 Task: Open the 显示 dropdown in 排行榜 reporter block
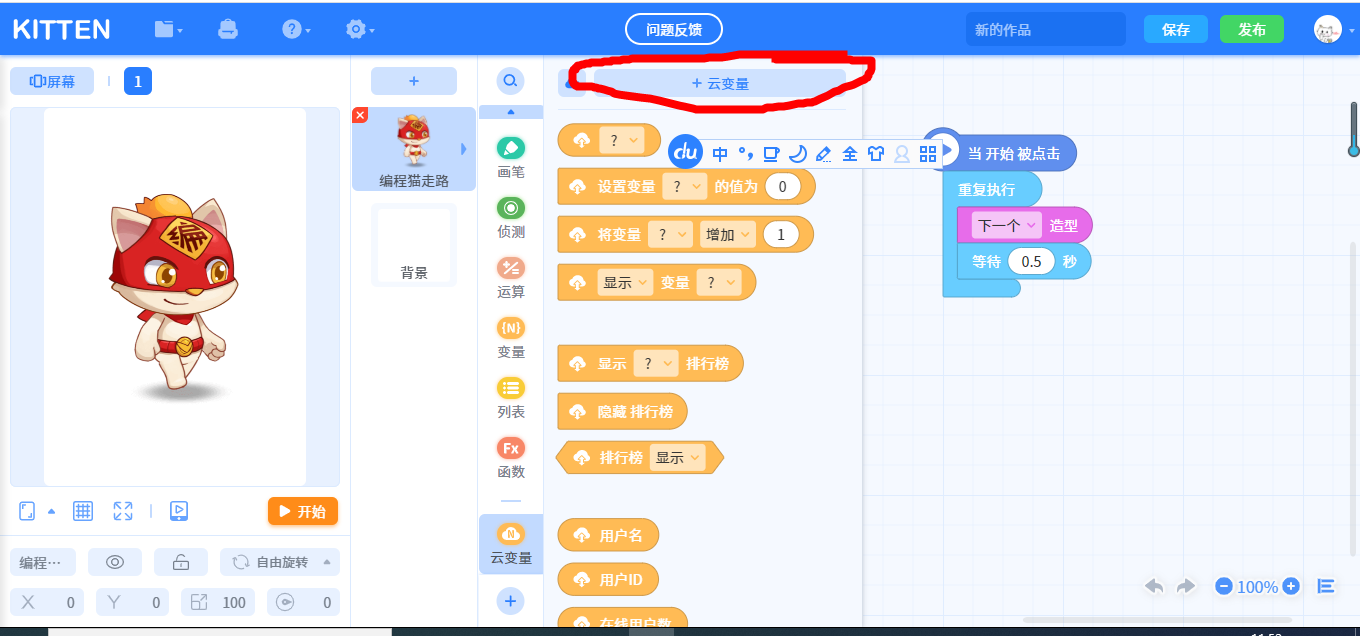click(x=677, y=457)
